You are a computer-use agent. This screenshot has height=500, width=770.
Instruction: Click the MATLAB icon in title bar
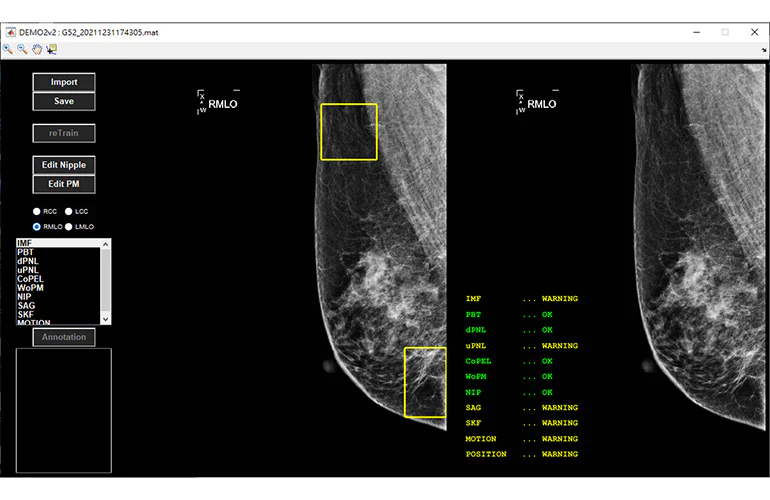[11, 32]
